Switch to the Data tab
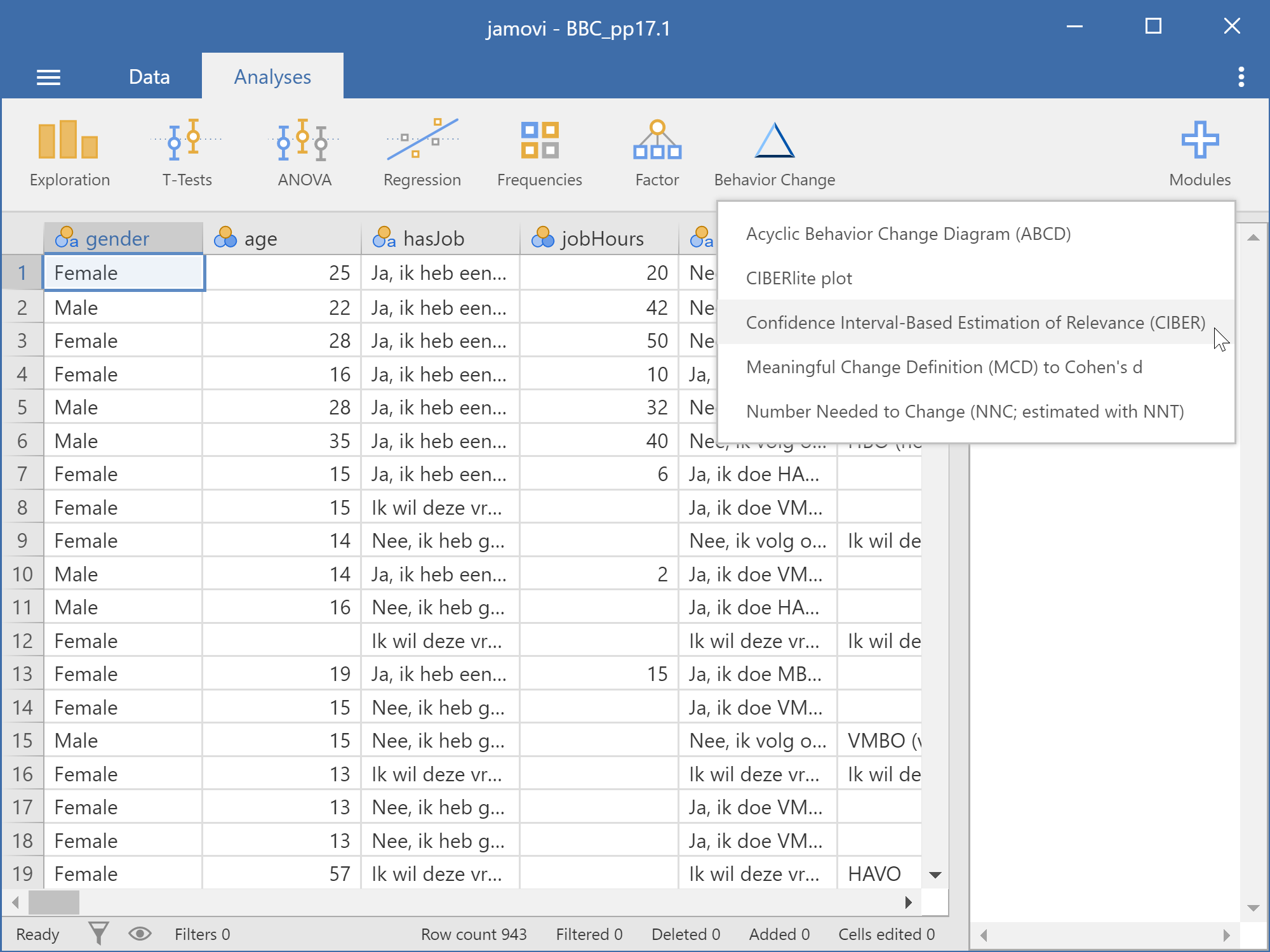 pyautogui.click(x=149, y=77)
